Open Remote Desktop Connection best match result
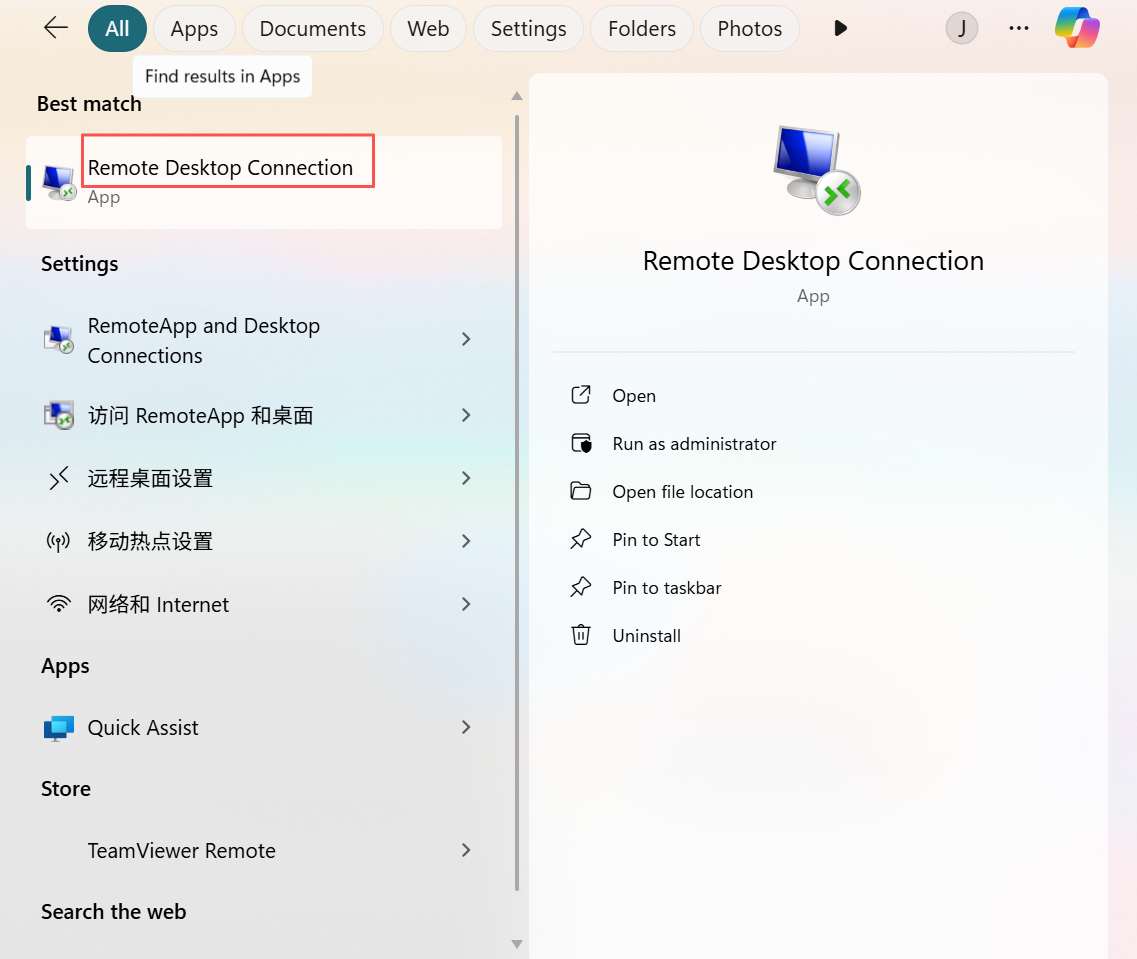 pos(264,182)
